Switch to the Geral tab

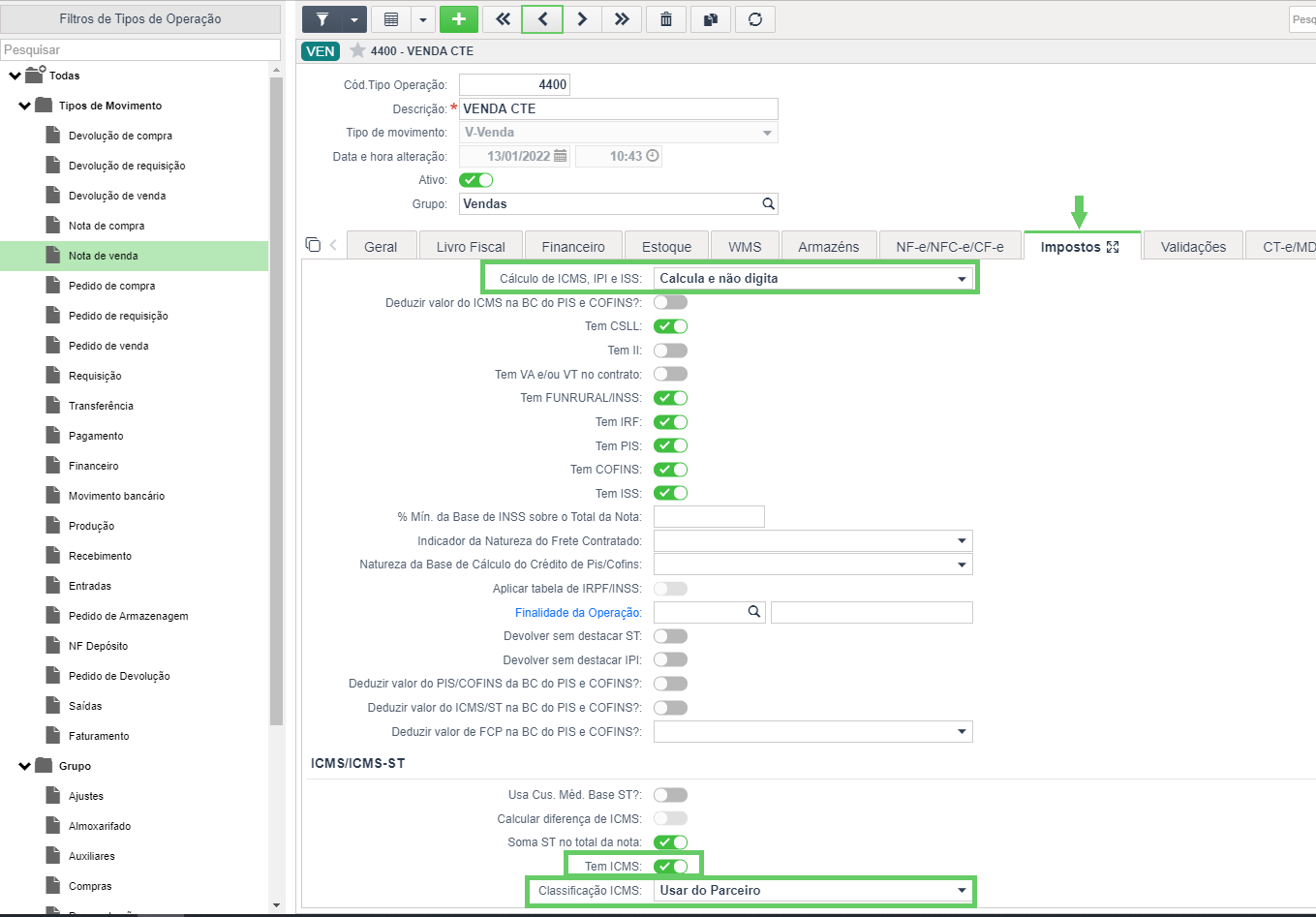tap(381, 247)
